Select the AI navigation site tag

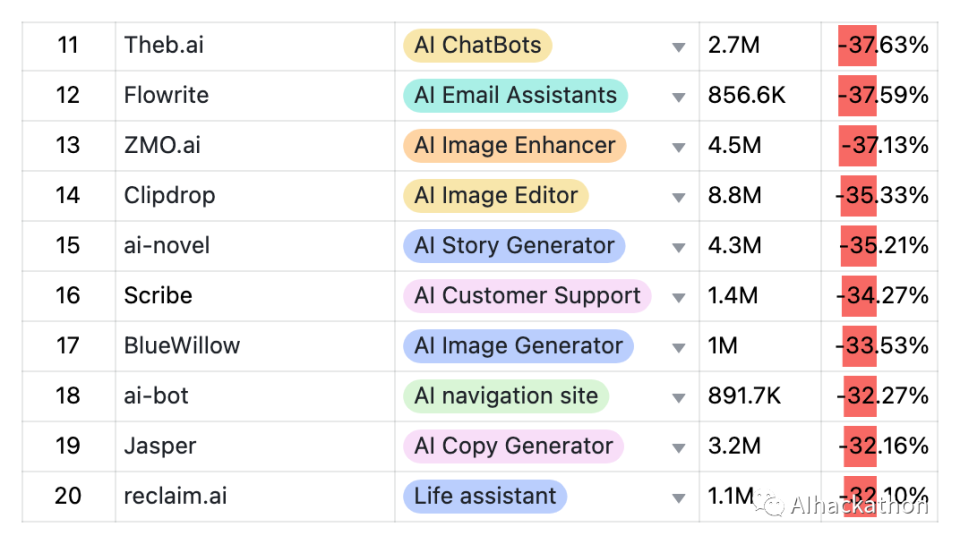(x=505, y=396)
